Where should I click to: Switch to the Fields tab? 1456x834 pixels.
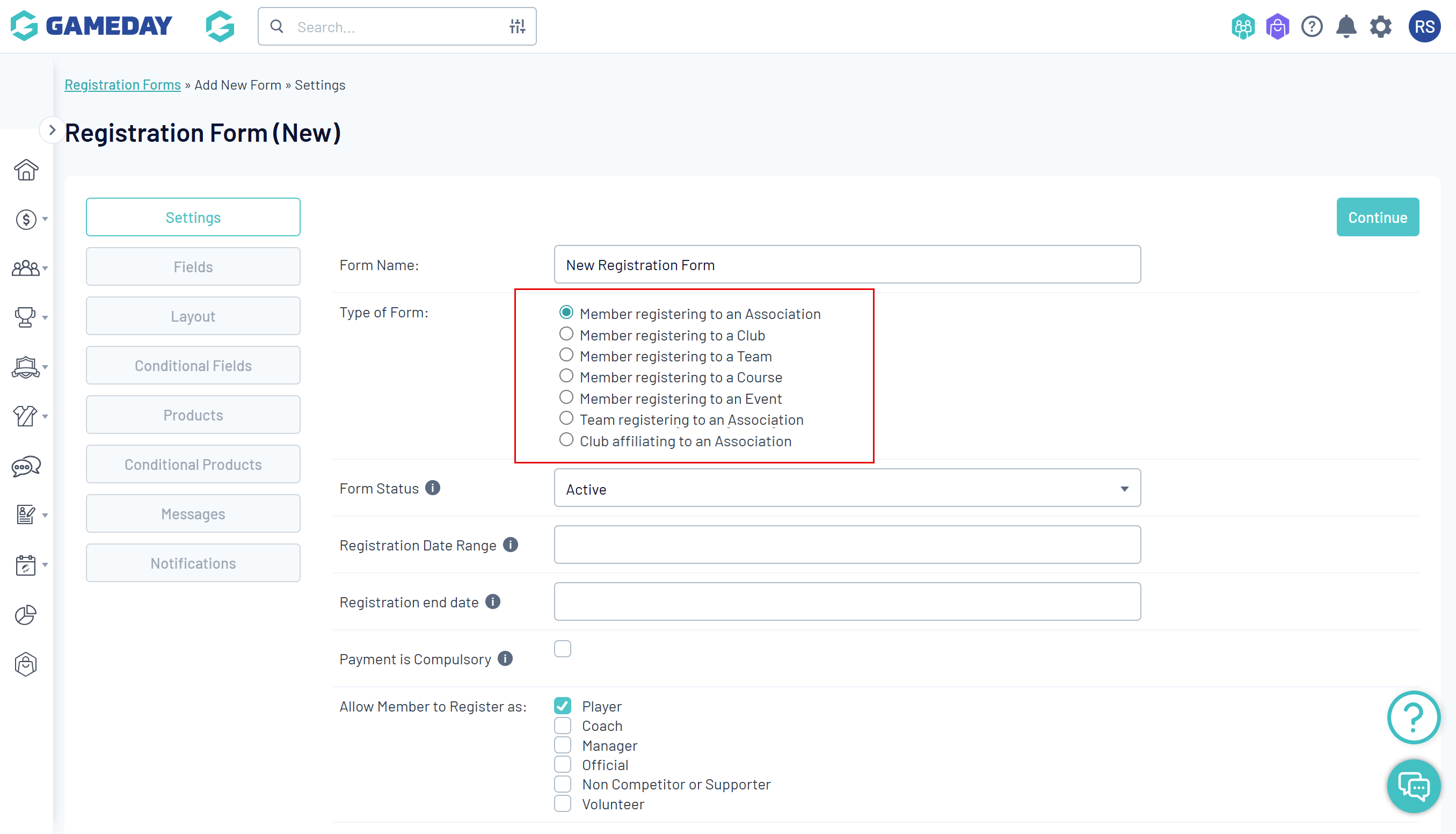(x=193, y=267)
